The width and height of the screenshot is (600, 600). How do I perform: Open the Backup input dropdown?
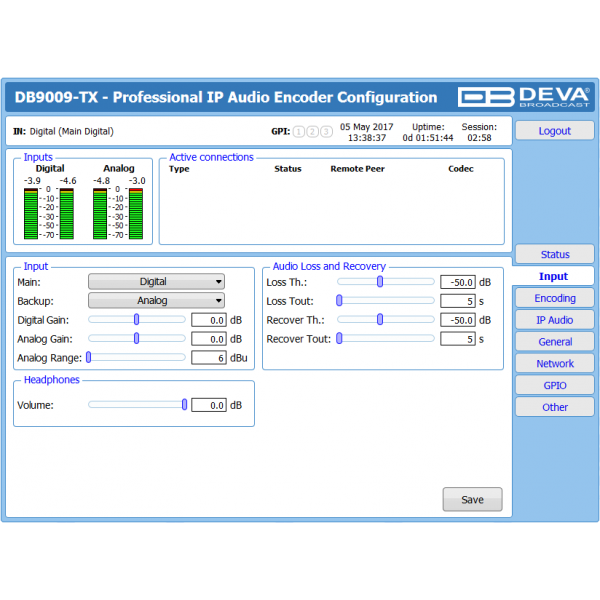[x=156, y=300]
